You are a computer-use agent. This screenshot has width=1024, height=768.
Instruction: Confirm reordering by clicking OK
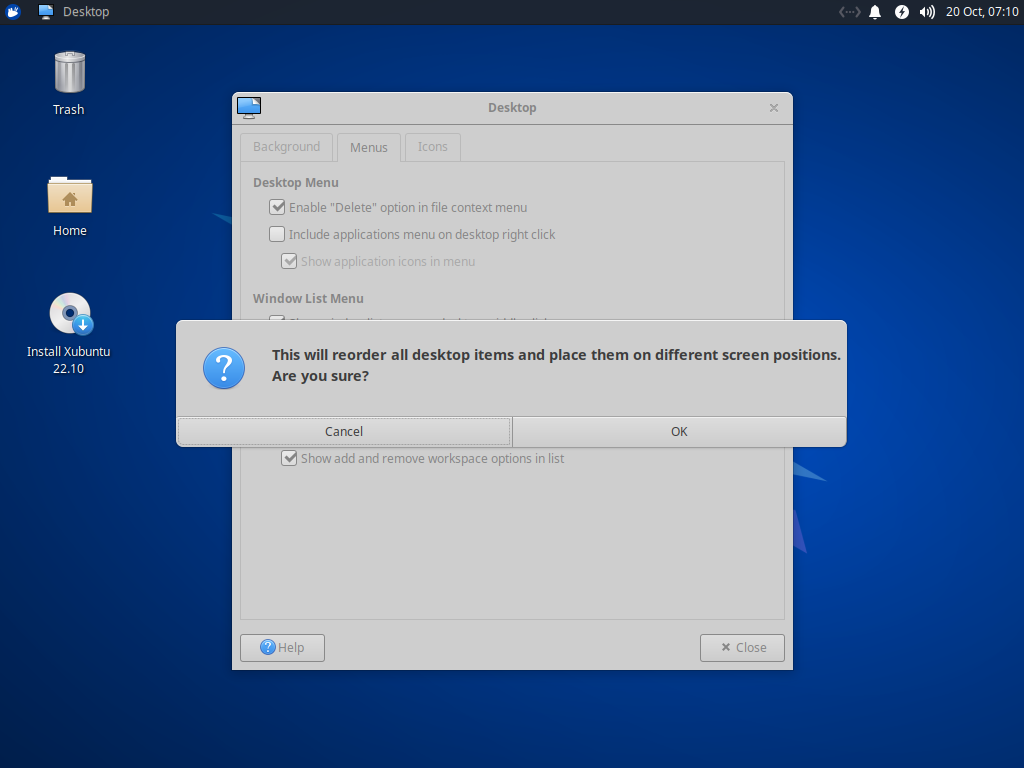point(679,431)
